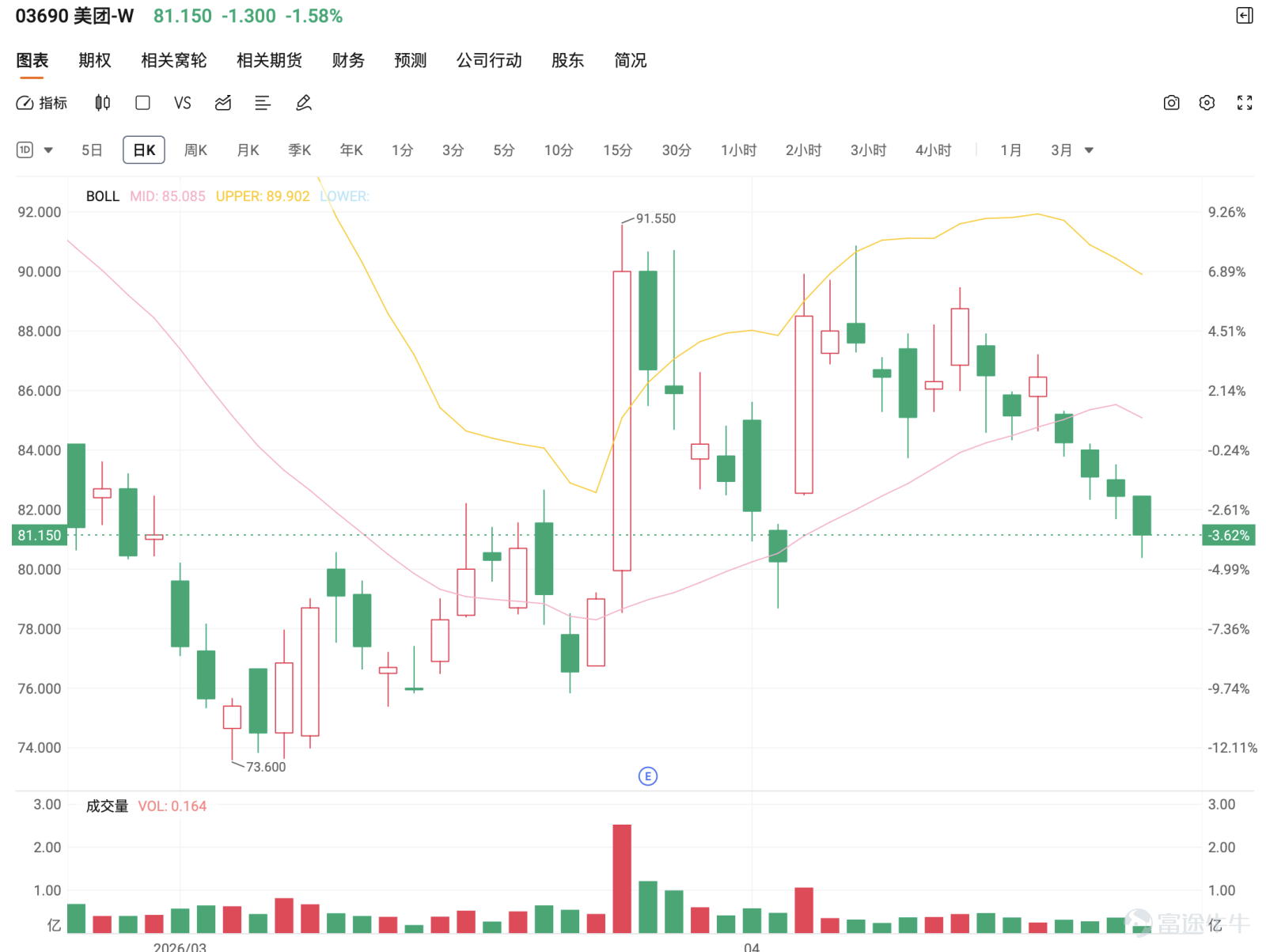Select the candlestick chart type icon
Viewport: 1266px width, 952px height.
point(103,103)
